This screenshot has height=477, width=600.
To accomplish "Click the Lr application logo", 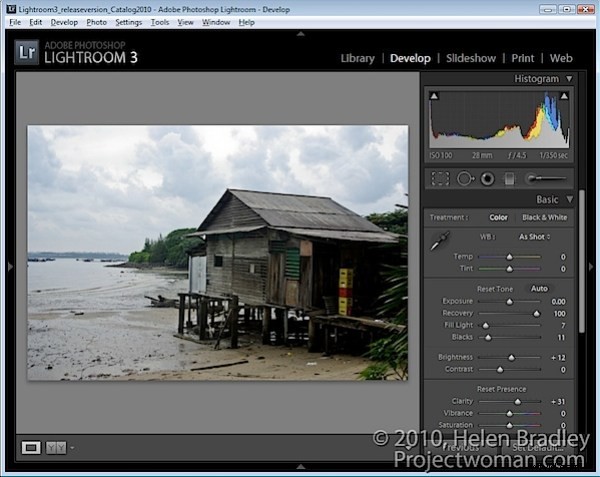I will [x=26, y=52].
